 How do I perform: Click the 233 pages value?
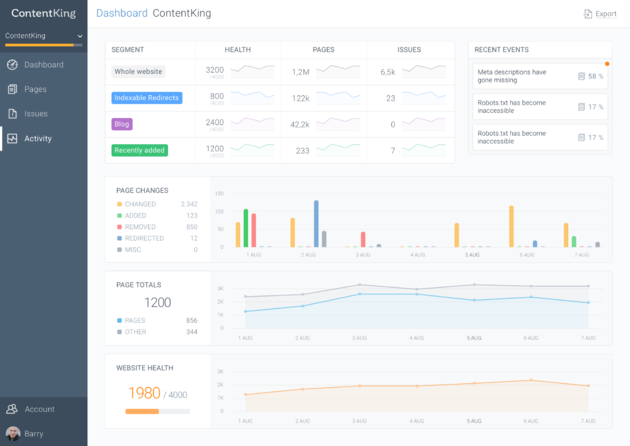[303, 151]
